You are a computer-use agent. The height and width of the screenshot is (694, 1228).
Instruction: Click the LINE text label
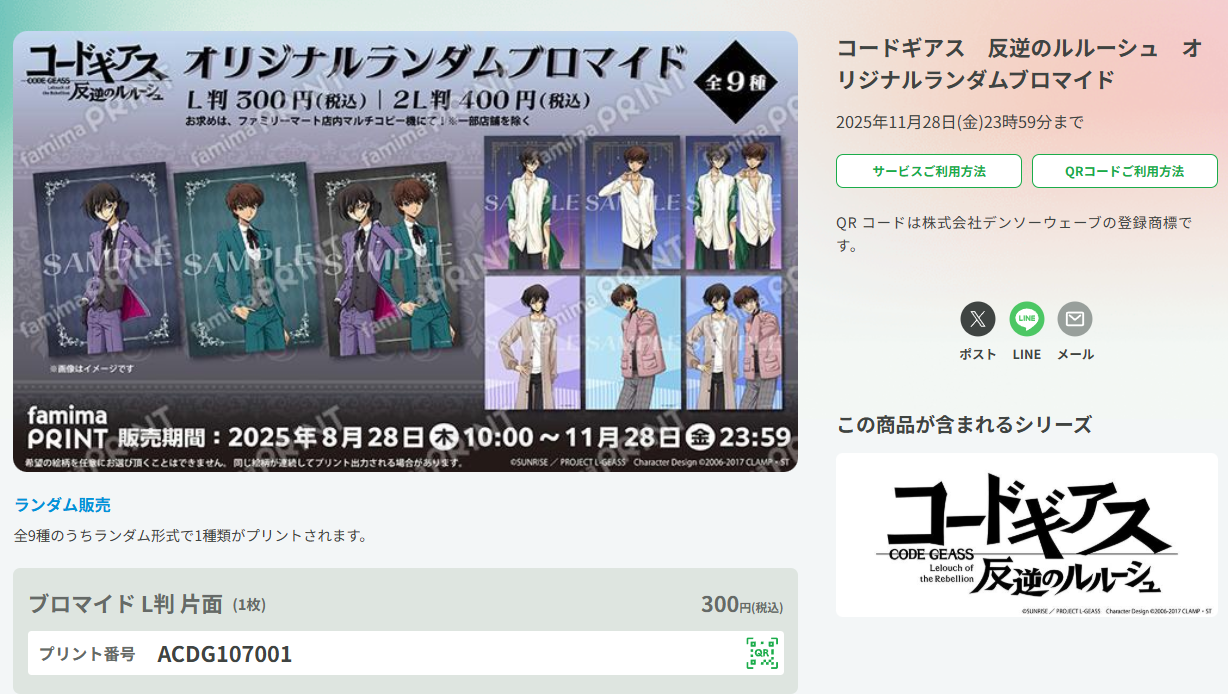pyautogui.click(x=1027, y=354)
